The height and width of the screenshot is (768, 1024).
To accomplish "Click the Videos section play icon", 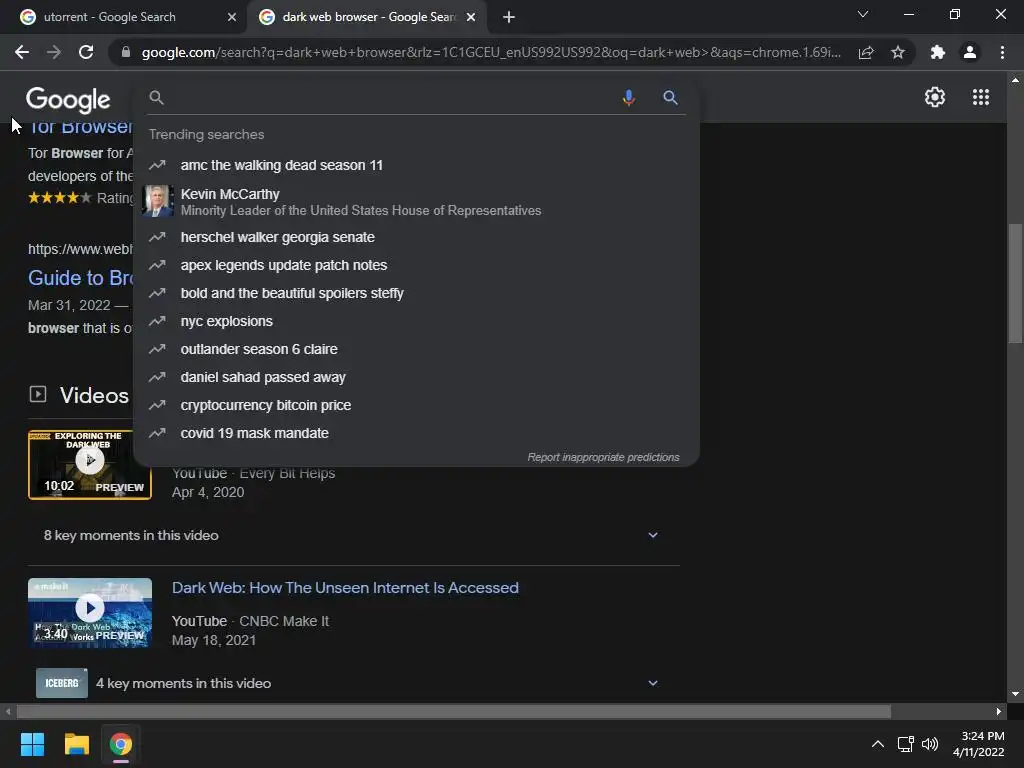I will pos(38,394).
